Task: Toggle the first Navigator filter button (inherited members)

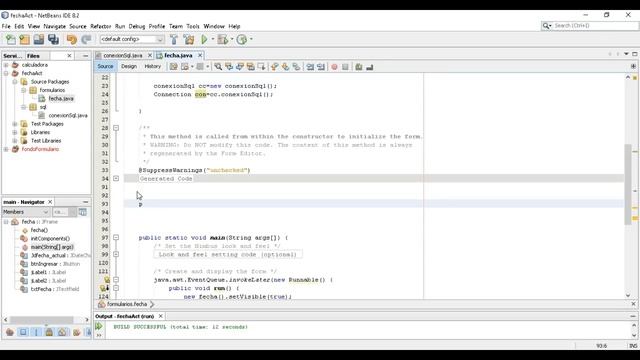Action: point(10,332)
